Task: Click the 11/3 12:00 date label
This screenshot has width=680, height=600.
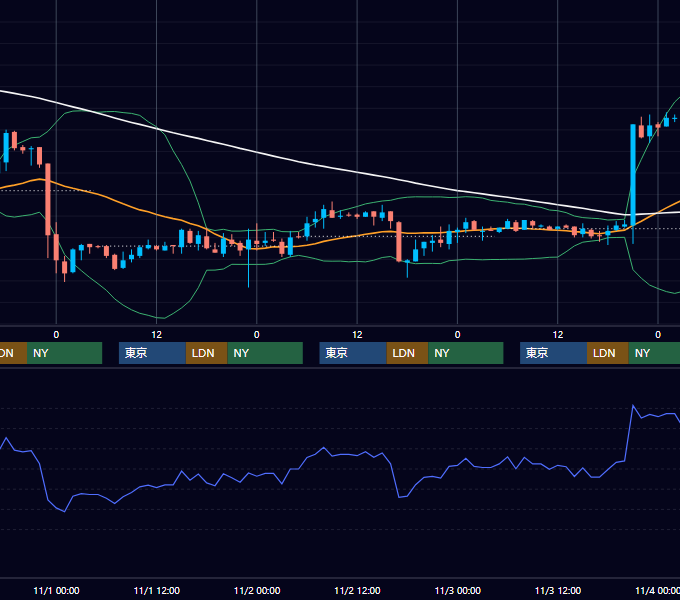Action: point(558,590)
